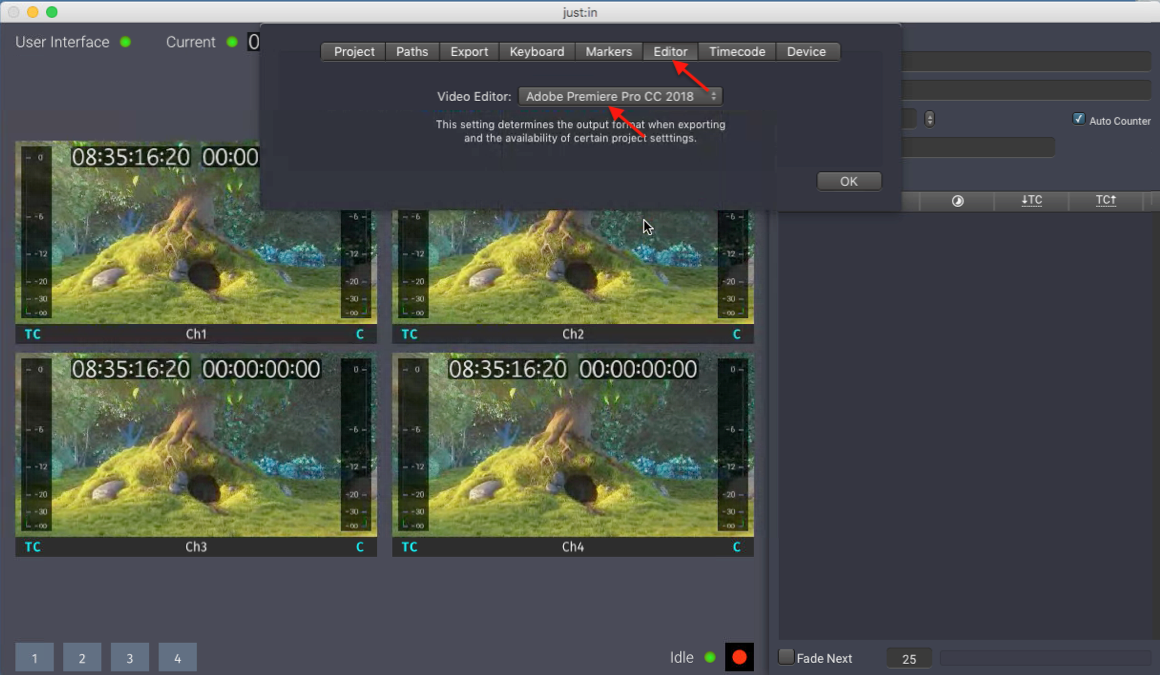Select the Ch2 video preview
Viewport: 1160px width, 675px height.
[573, 266]
